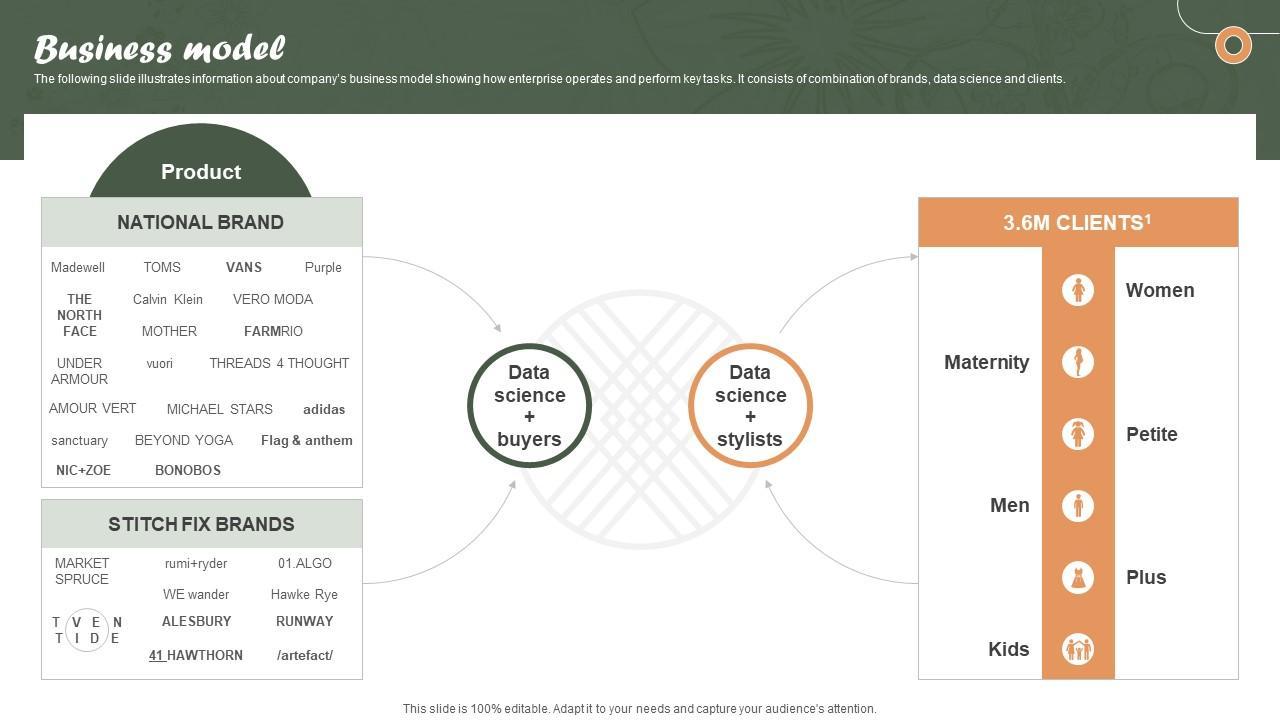The width and height of the screenshot is (1280, 720).
Task: Click the WE wander brand name
Action: pos(196,594)
